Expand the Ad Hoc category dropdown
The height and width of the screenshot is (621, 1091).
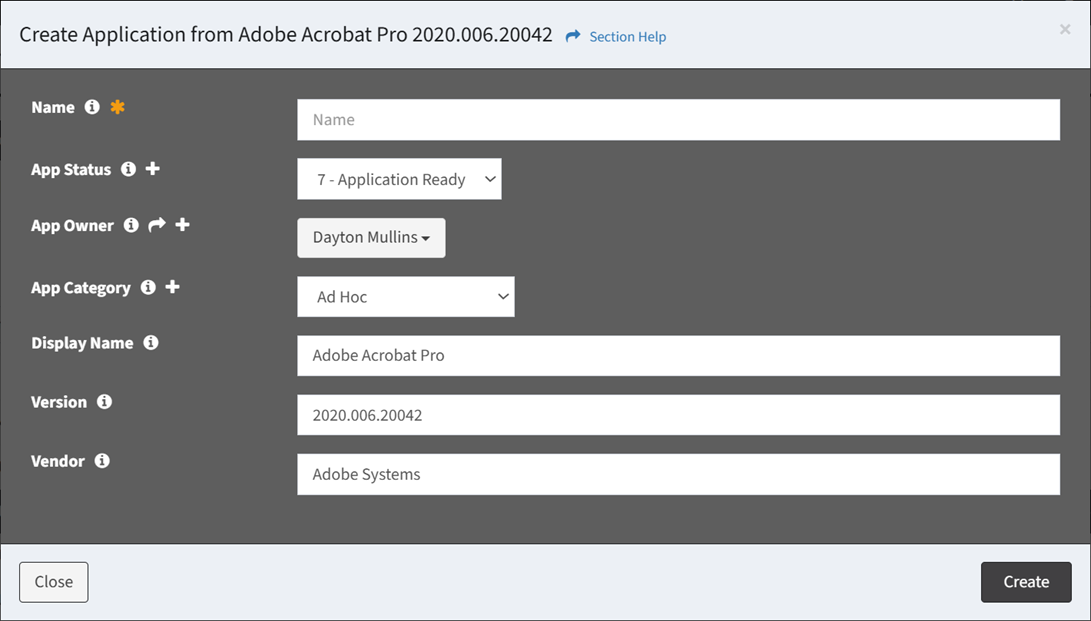point(405,297)
